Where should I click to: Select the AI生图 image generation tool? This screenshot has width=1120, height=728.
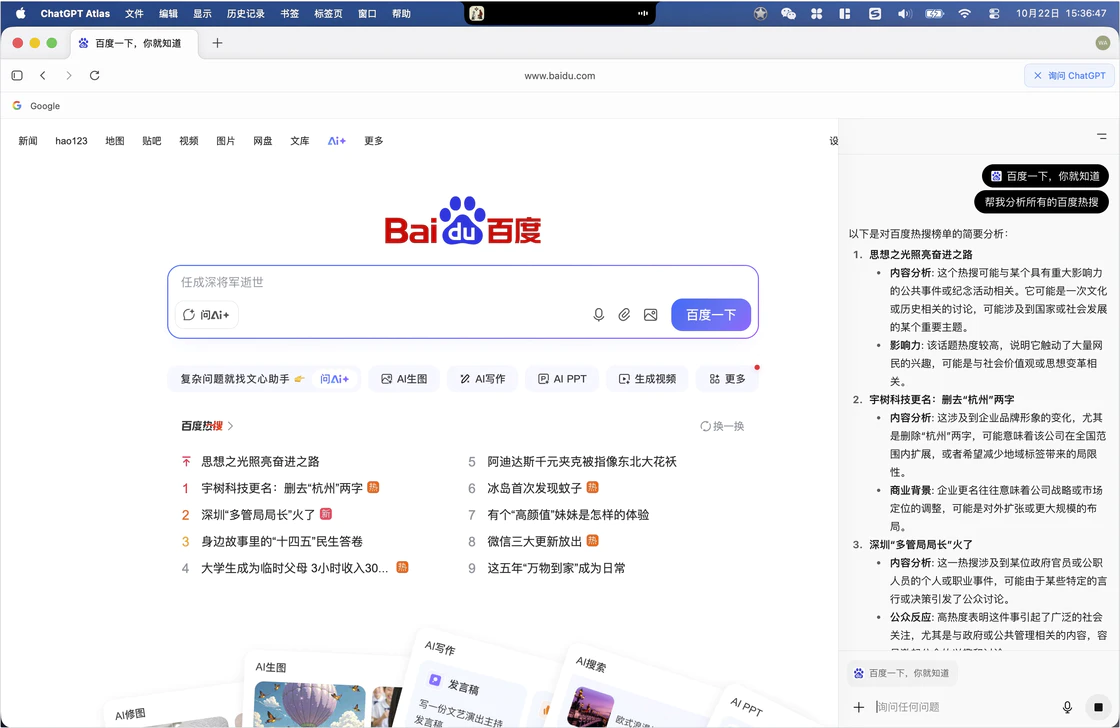[403, 378]
